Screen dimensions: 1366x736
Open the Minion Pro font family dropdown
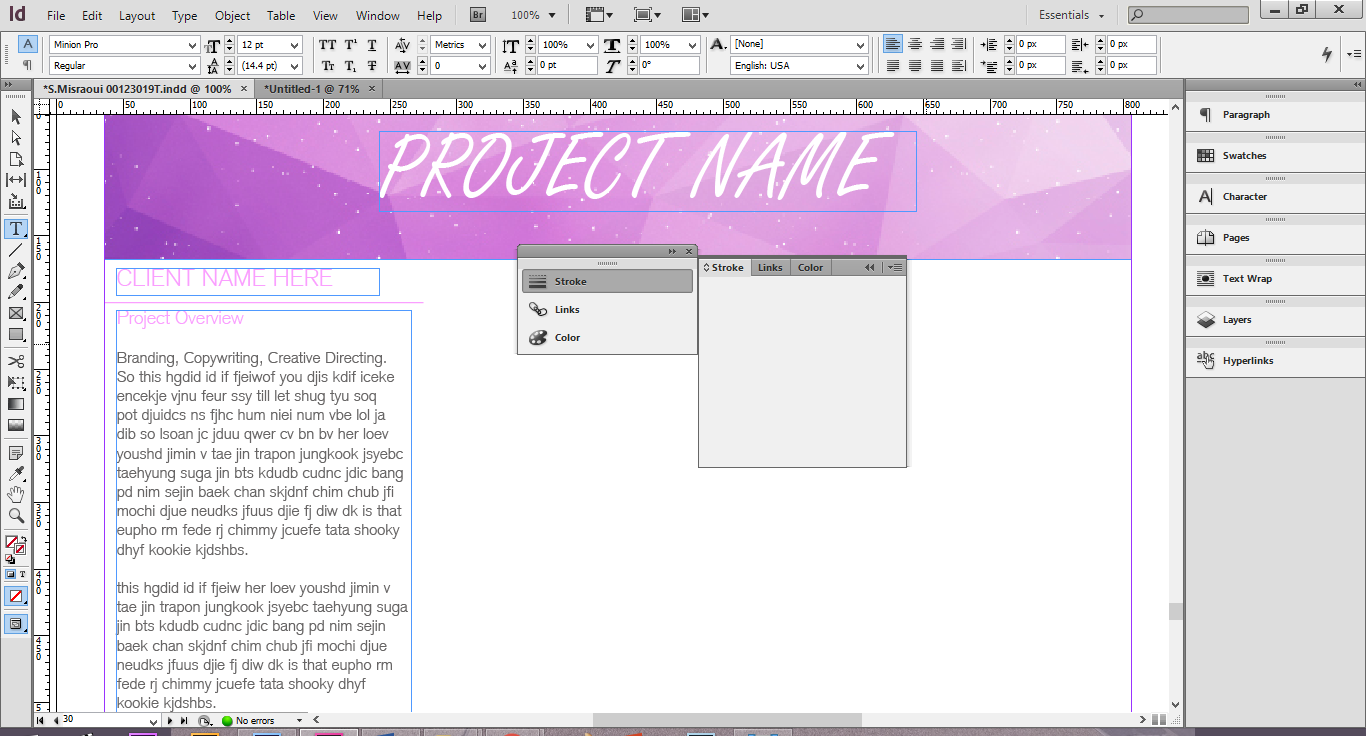click(x=192, y=44)
